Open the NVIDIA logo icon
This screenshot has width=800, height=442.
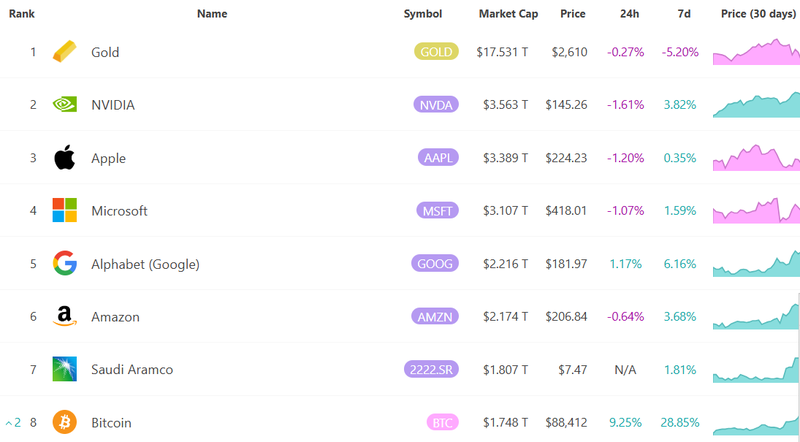(65, 105)
